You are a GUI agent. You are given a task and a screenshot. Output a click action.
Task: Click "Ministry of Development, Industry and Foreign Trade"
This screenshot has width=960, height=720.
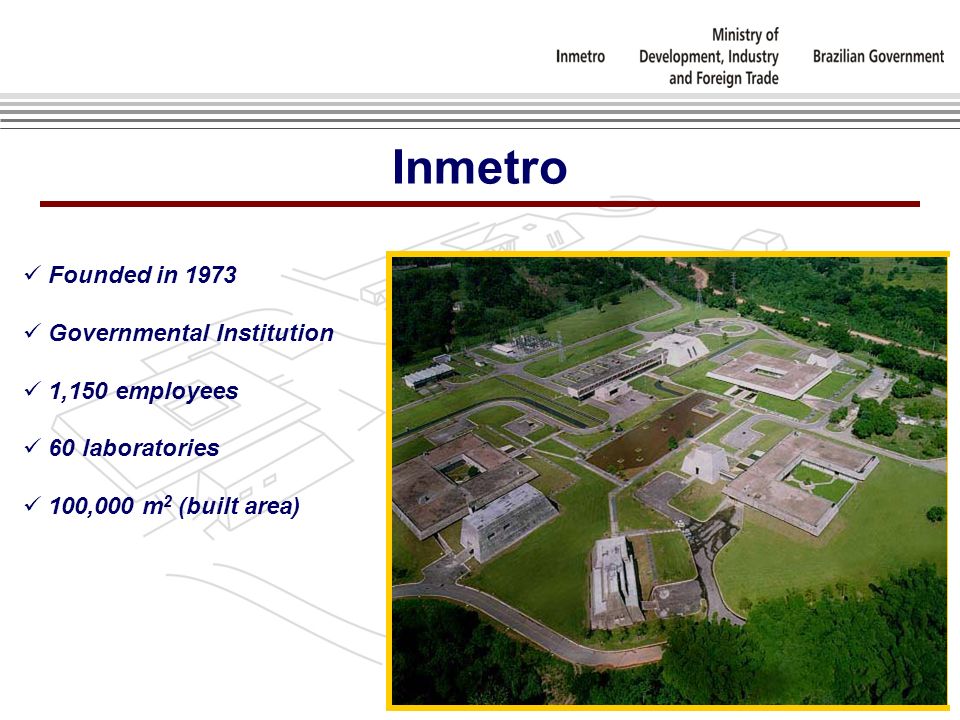[x=708, y=56]
